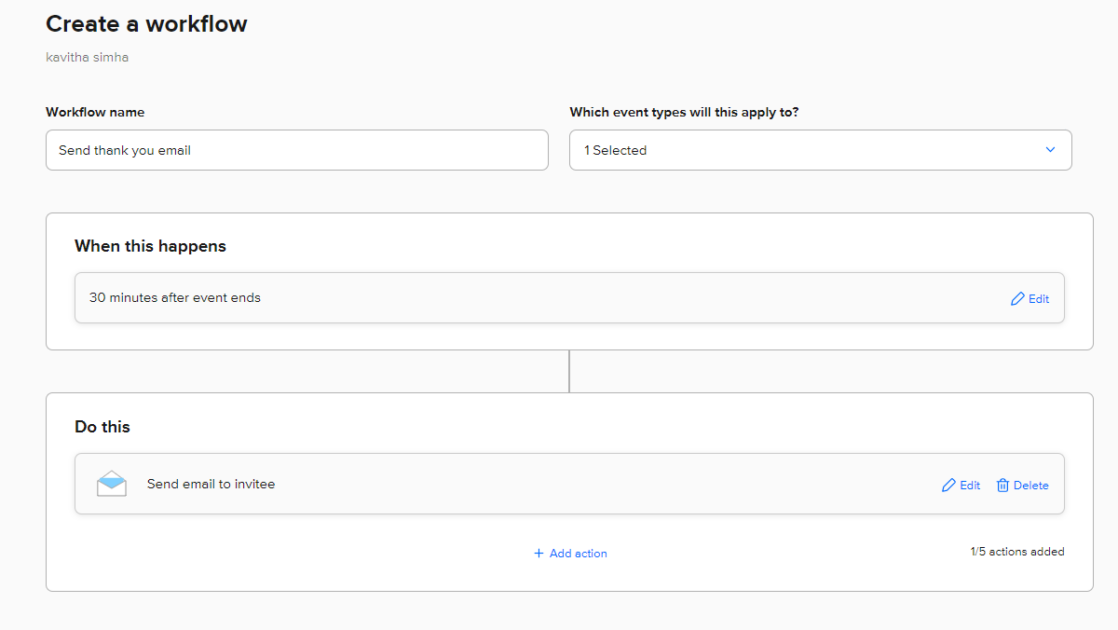Click the 'Do this' section heading
1118x630 pixels.
point(102,427)
